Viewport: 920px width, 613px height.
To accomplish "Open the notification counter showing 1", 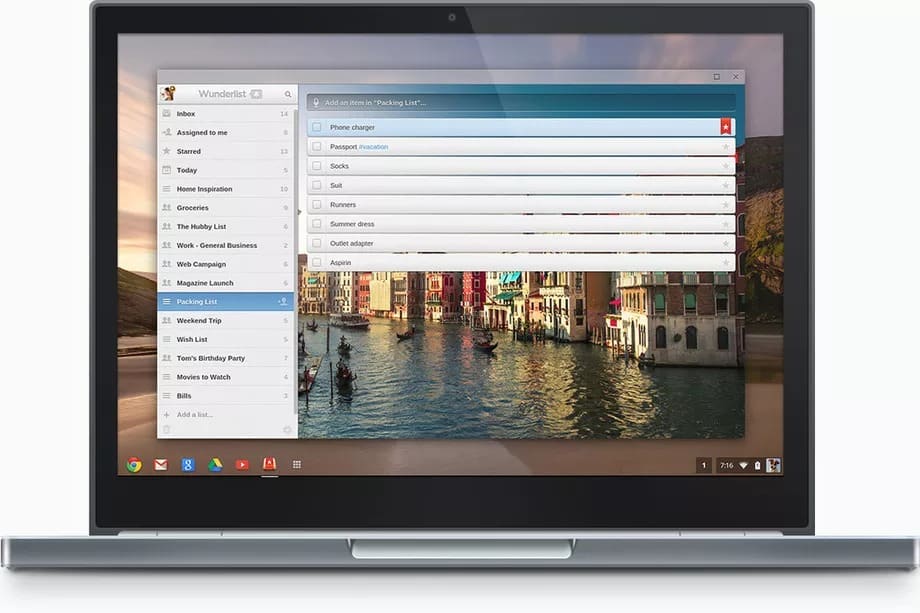I will [704, 465].
